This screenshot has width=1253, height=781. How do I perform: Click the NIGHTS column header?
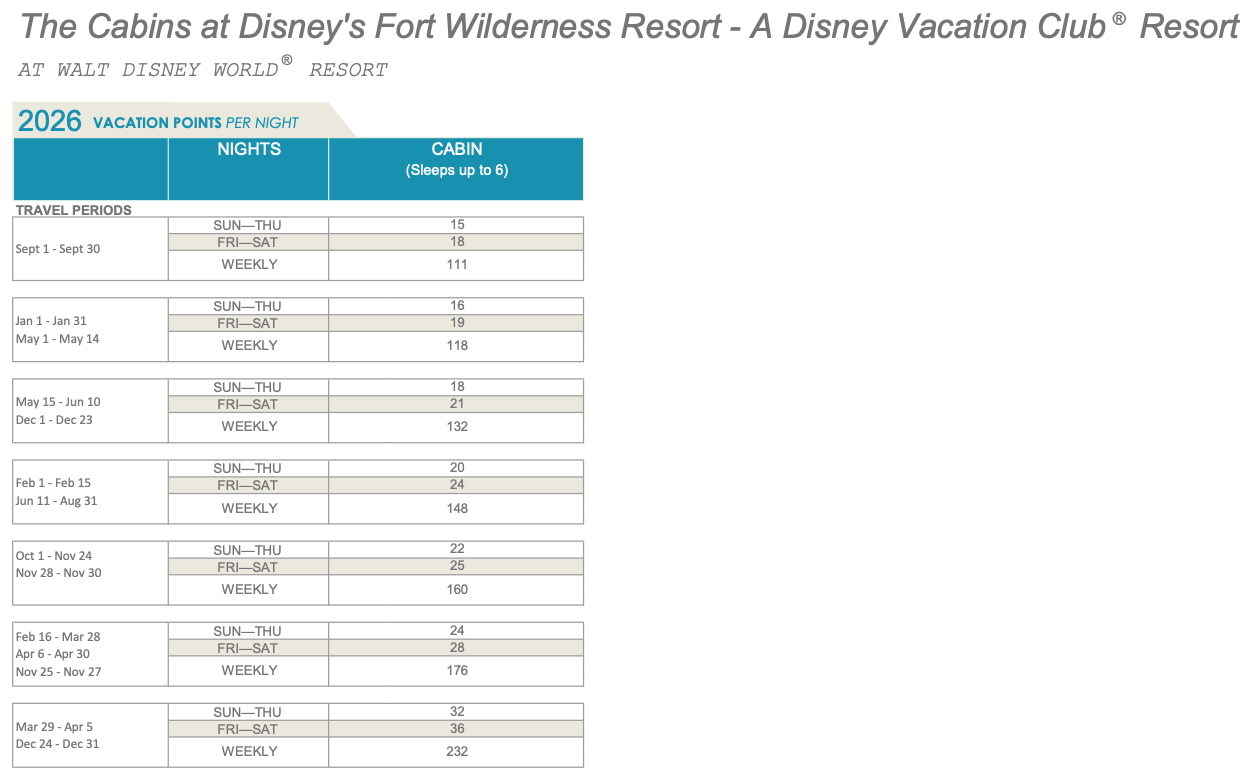(x=249, y=149)
